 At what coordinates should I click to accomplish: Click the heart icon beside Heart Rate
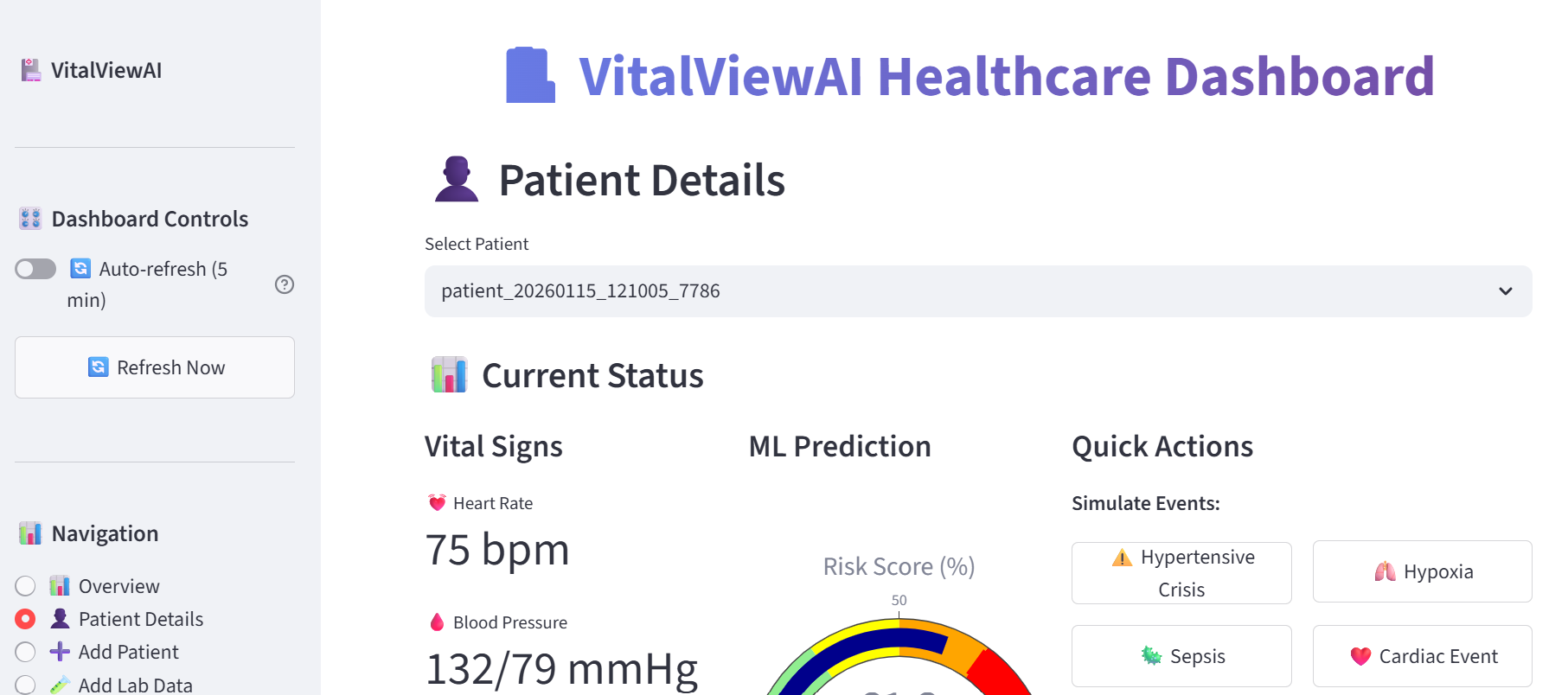coord(437,503)
